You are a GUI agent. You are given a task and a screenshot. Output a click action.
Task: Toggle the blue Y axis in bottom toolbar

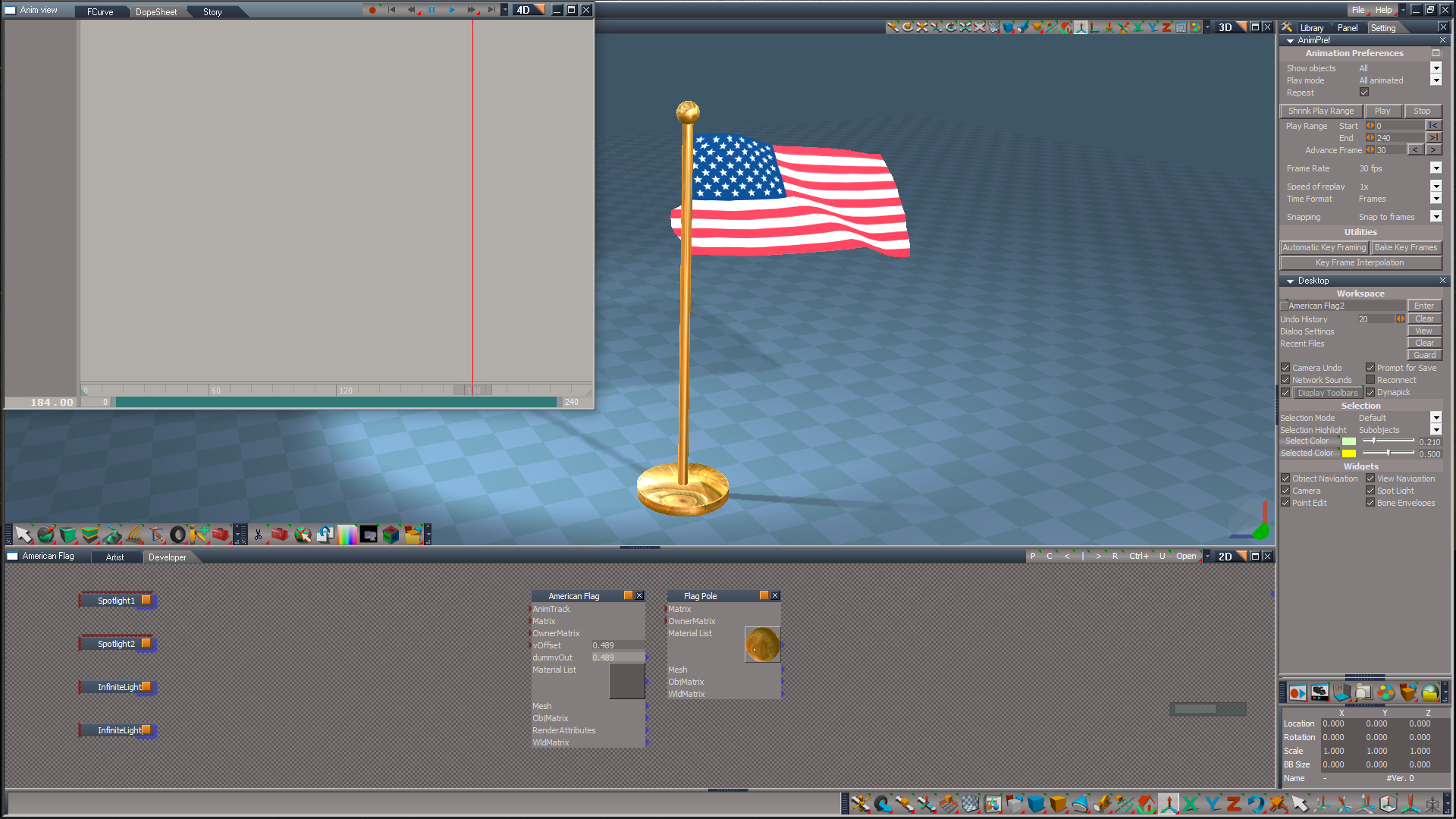(x=1212, y=803)
